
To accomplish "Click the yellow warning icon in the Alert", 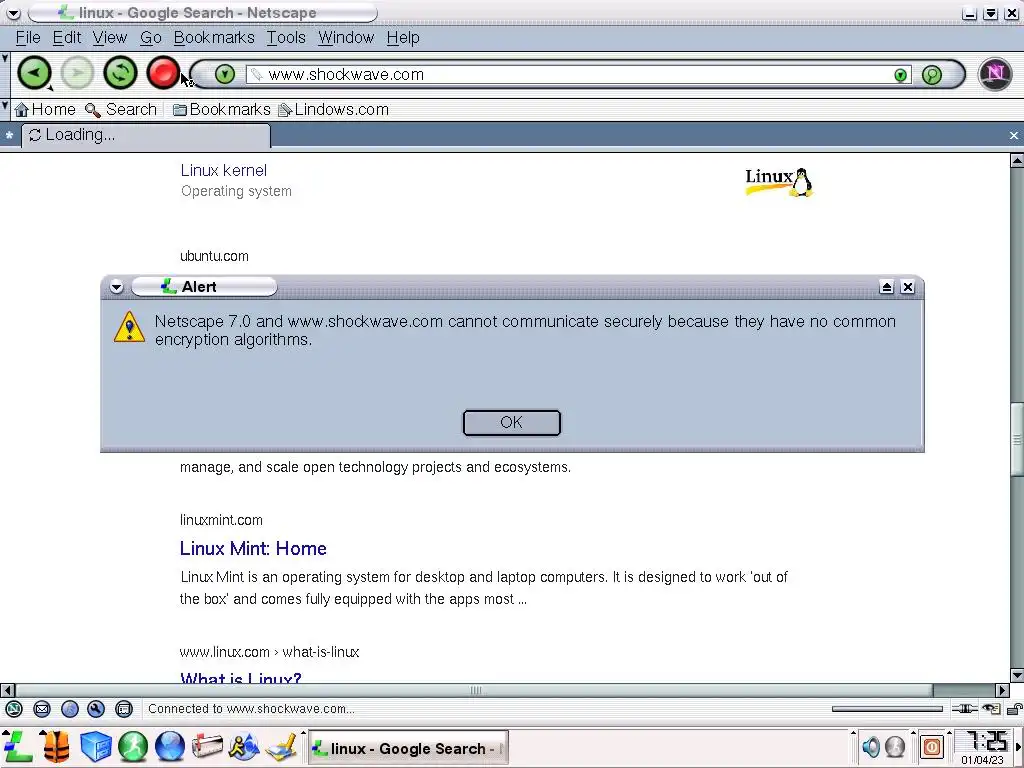I will coord(129,327).
